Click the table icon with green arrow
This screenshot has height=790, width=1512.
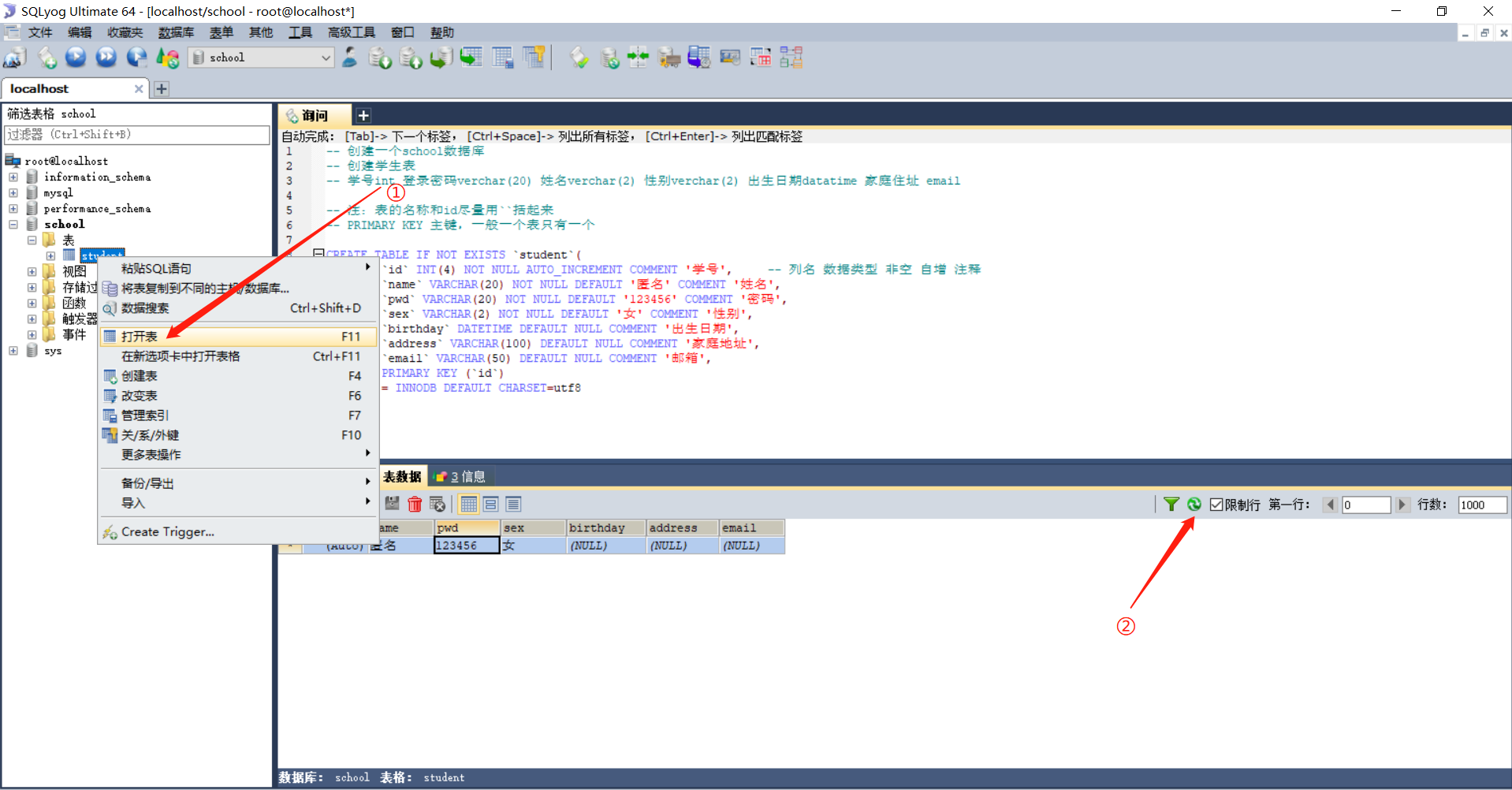pyautogui.click(x=471, y=58)
